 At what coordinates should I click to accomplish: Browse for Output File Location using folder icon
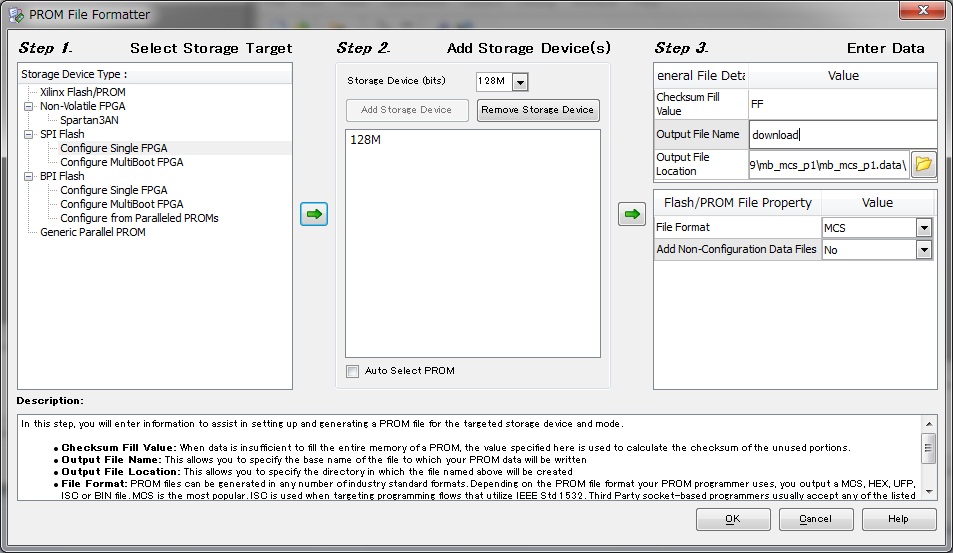[x=923, y=164]
